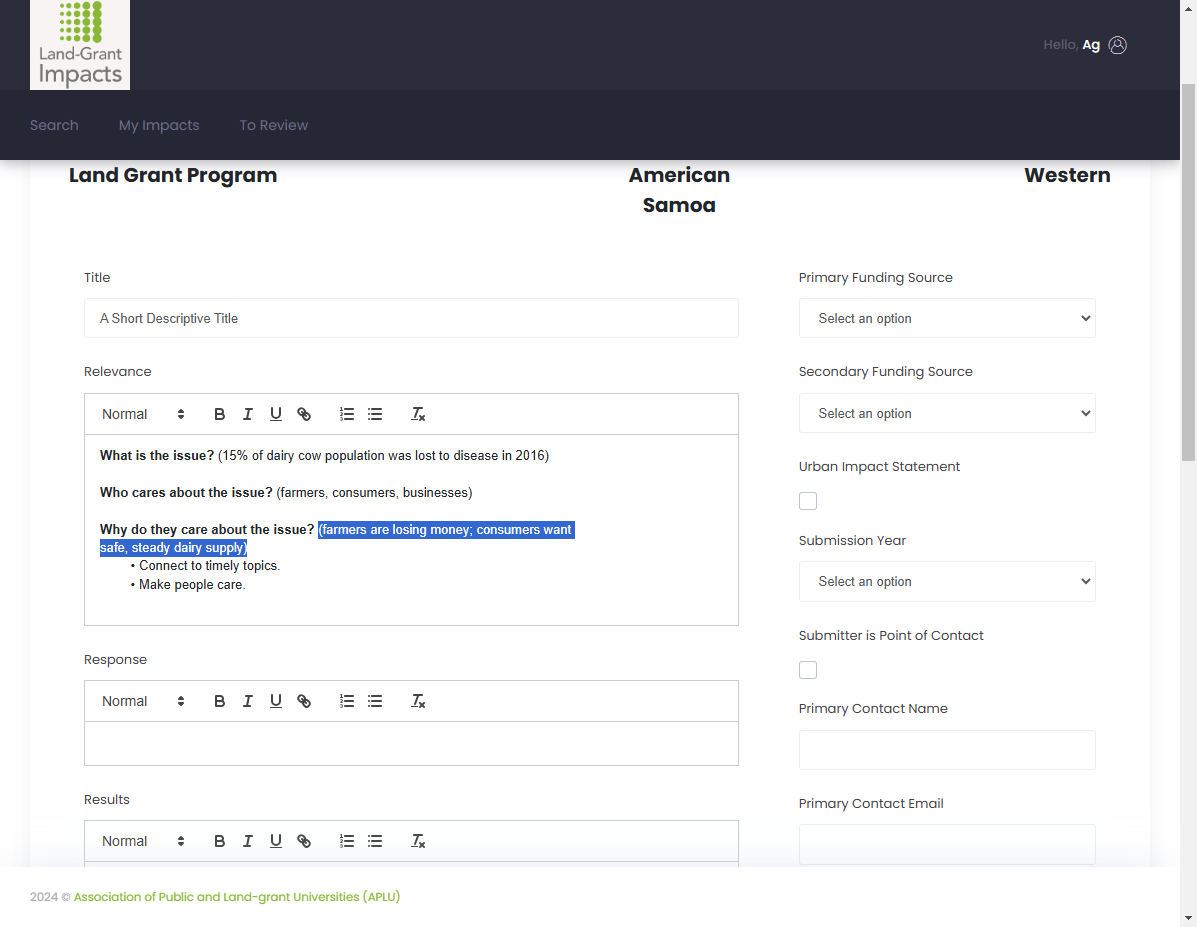Toggle bold in Response editor

(x=219, y=701)
